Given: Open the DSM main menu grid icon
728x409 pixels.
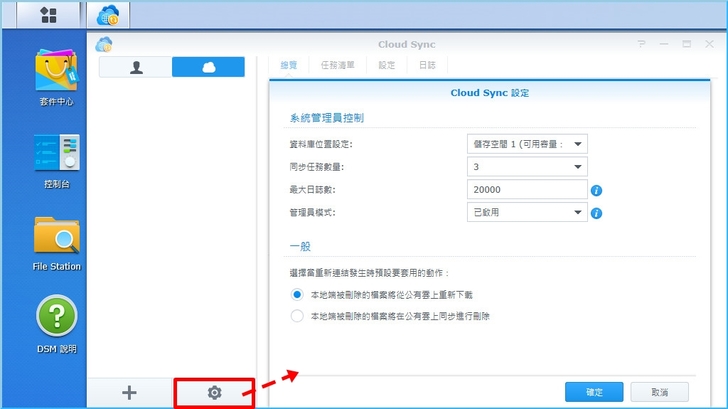Looking at the screenshot, I should coord(48,15).
